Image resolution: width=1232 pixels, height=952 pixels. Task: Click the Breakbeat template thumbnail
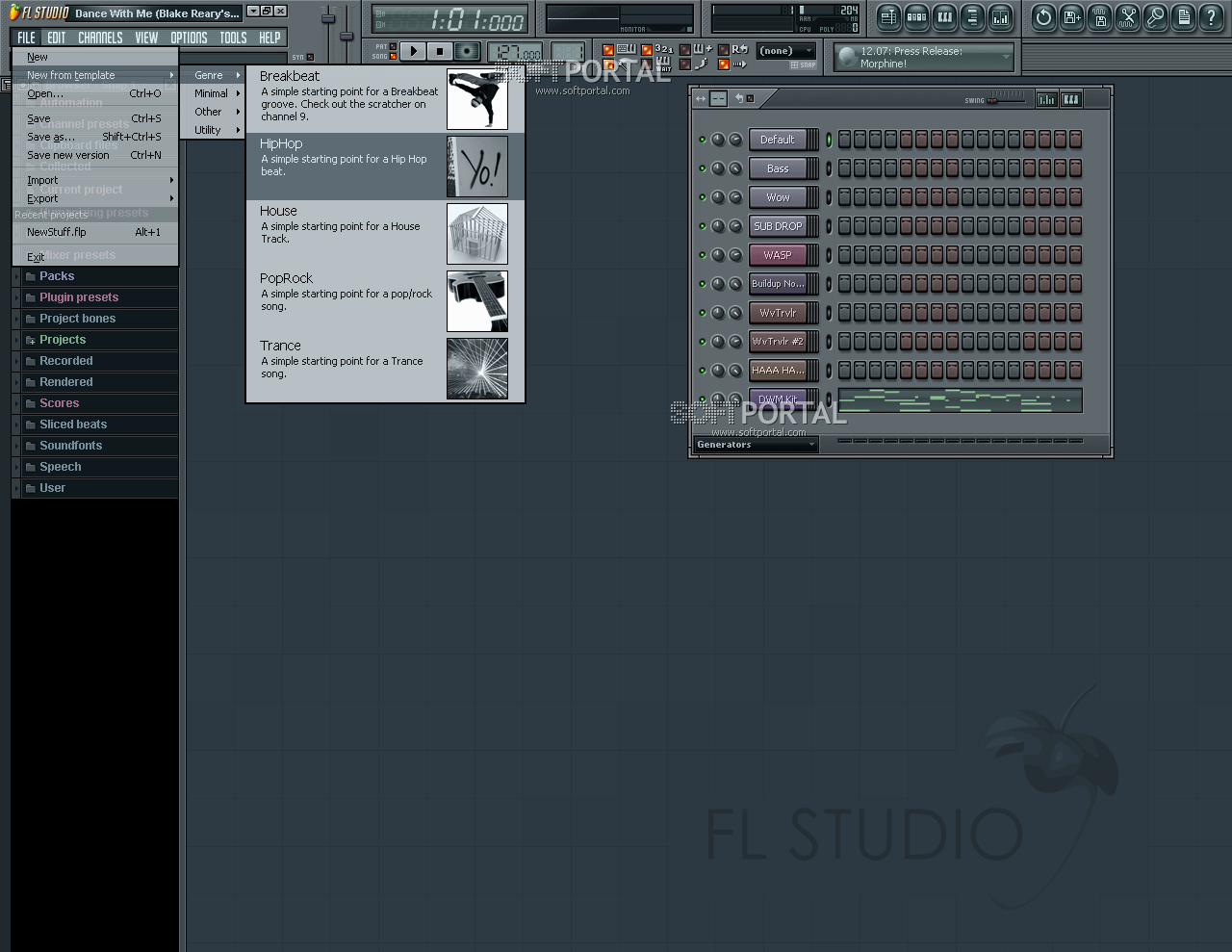coord(477,99)
